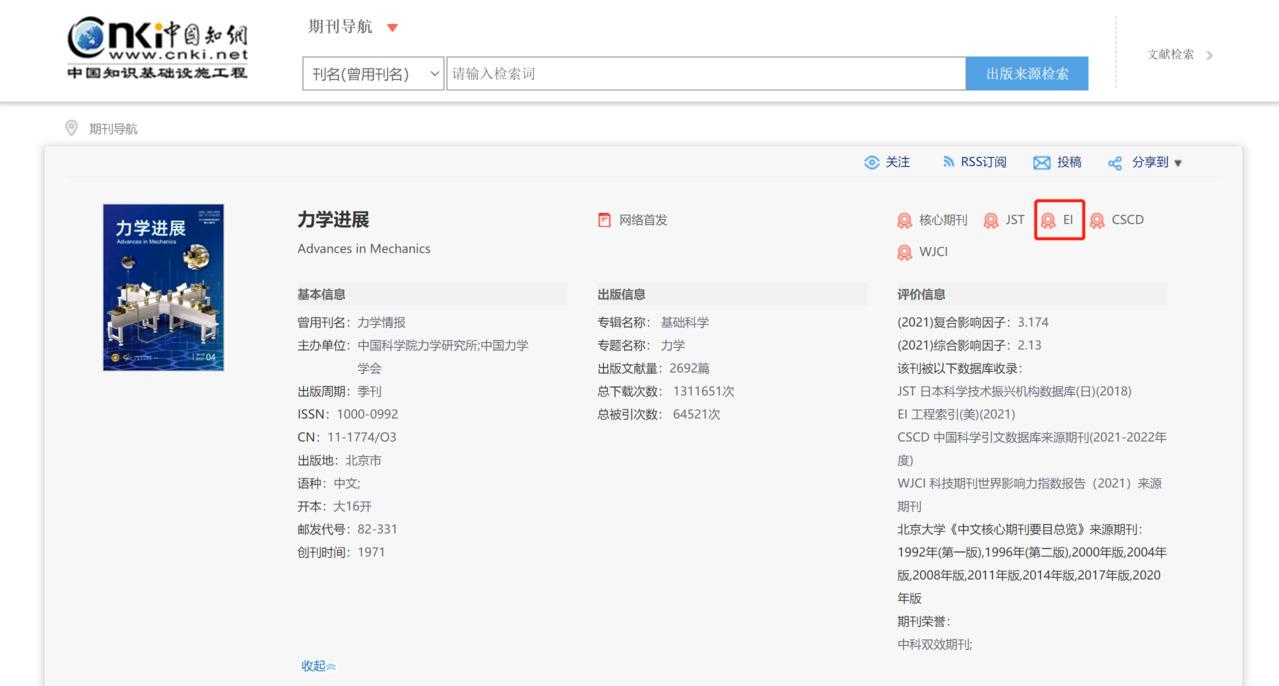
Task: Click the WJCI badge icon
Action: coord(904,252)
